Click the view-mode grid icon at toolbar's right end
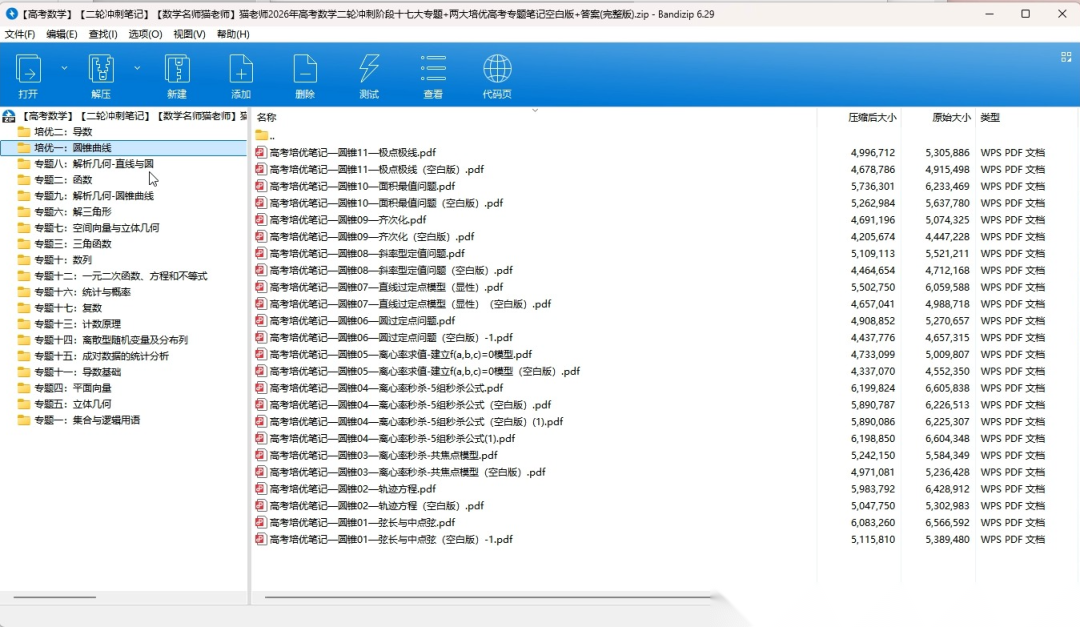 click(1066, 58)
